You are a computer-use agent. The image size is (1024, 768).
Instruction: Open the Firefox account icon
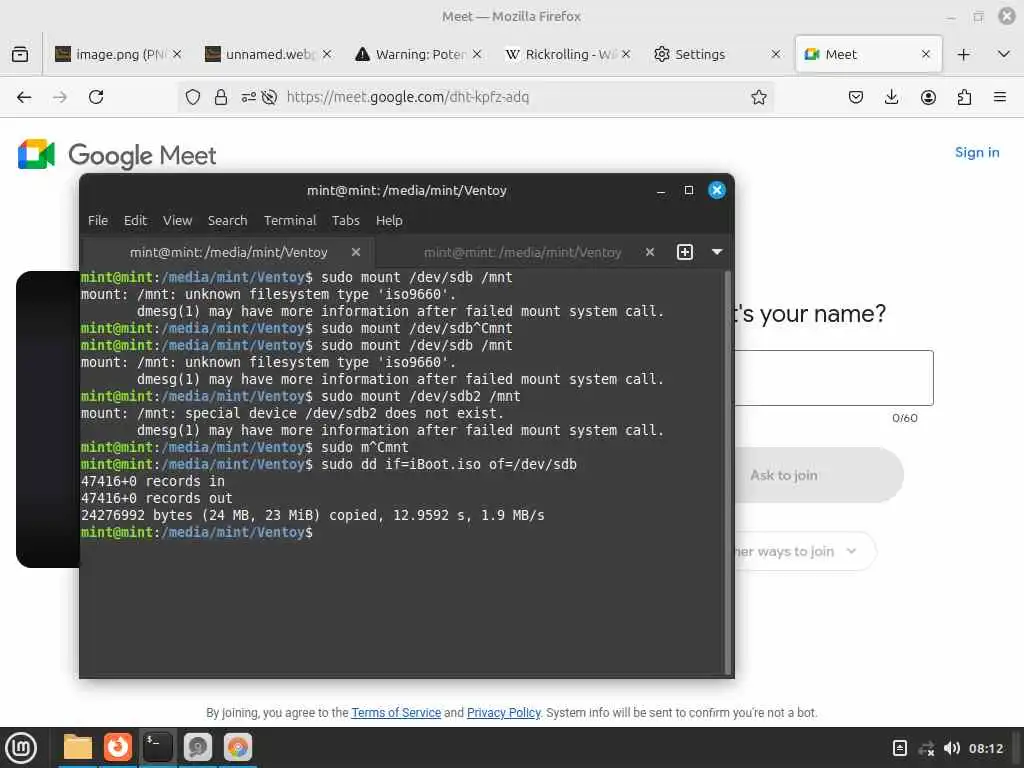tap(928, 97)
